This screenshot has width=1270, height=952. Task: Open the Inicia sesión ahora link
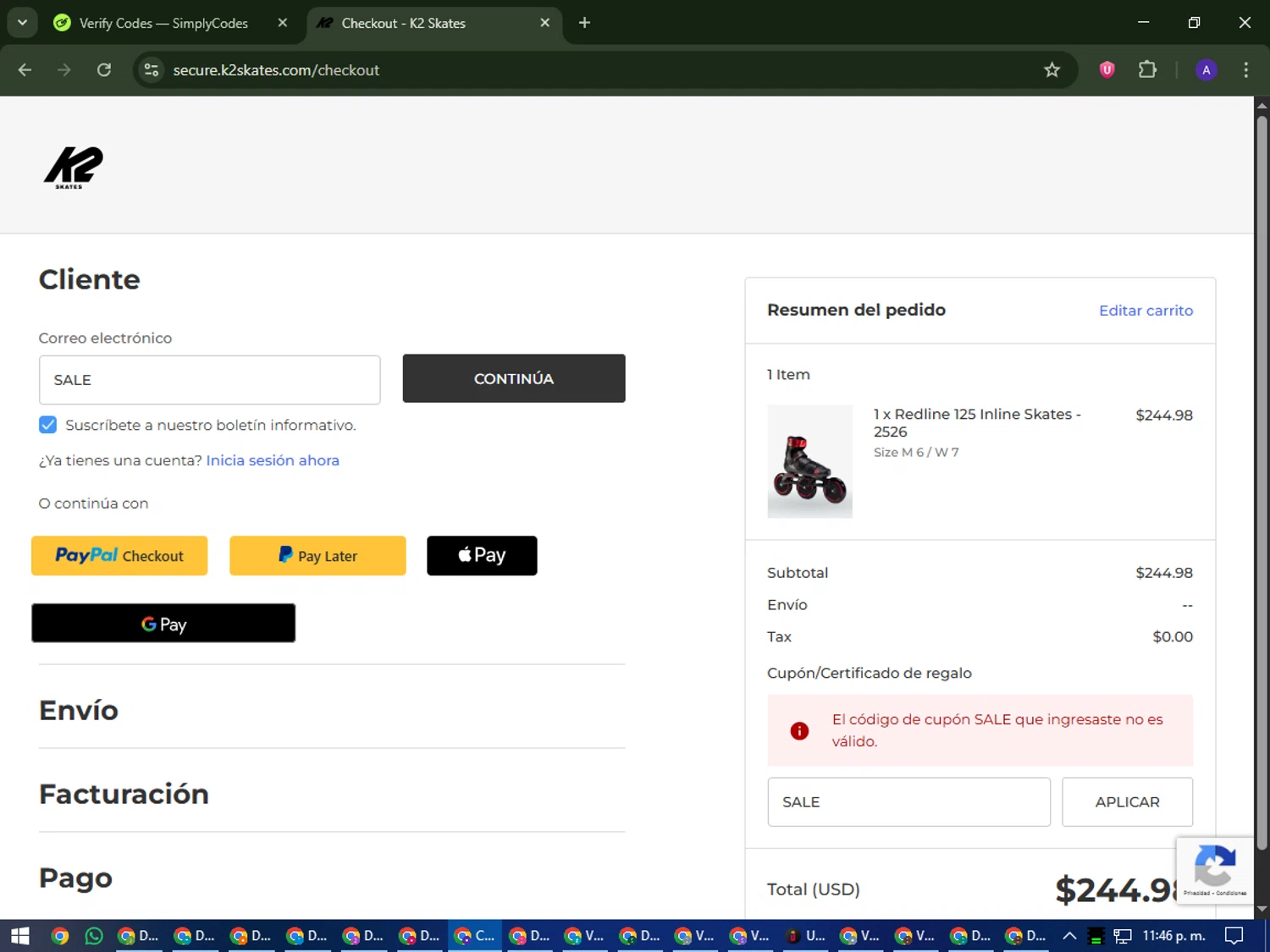(273, 460)
